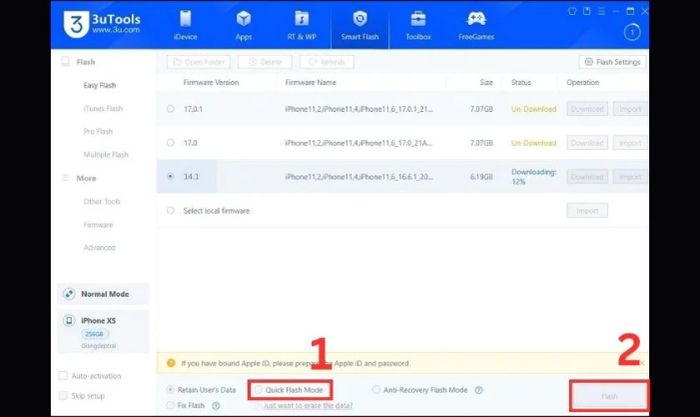The image size is (700, 417).
Task: Check the Auto-activation checkbox
Action: [63, 376]
